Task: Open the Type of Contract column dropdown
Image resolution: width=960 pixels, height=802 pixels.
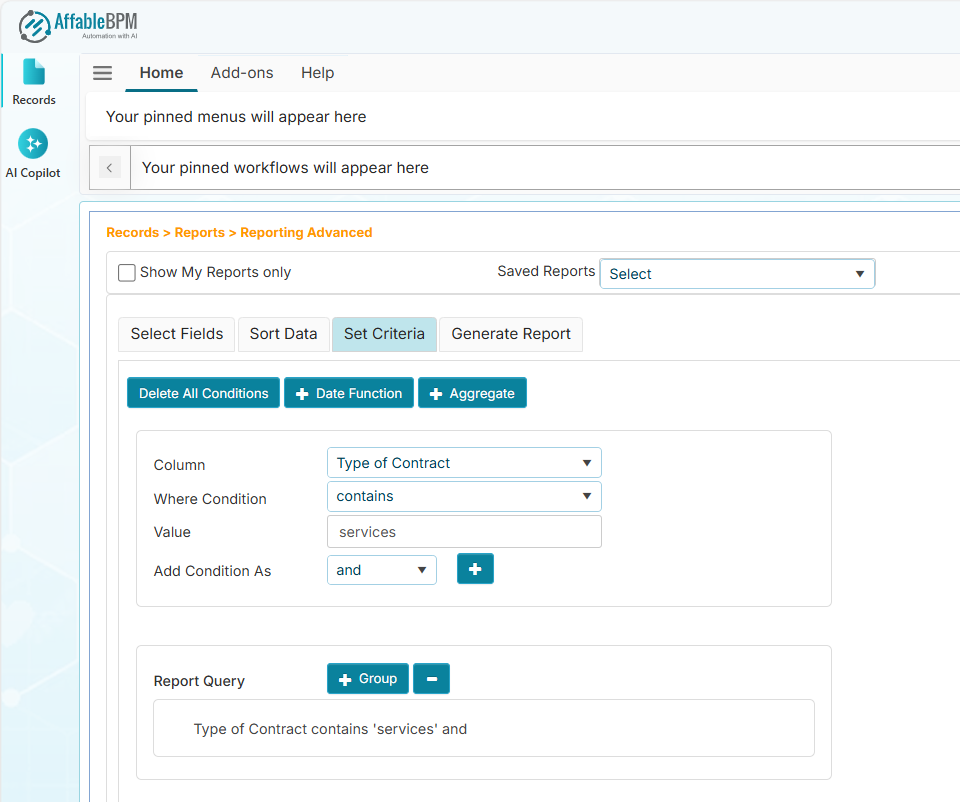Action: (463, 462)
